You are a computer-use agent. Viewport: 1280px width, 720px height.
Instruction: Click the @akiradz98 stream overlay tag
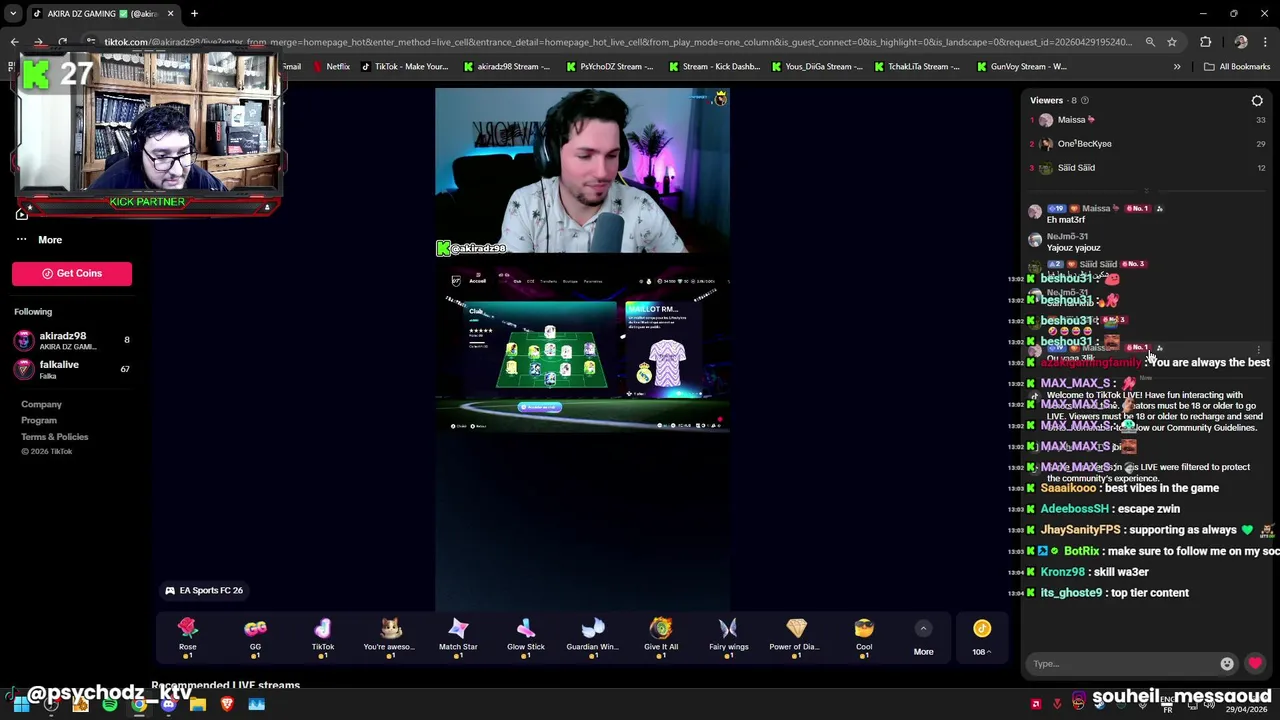click(471, 248)
